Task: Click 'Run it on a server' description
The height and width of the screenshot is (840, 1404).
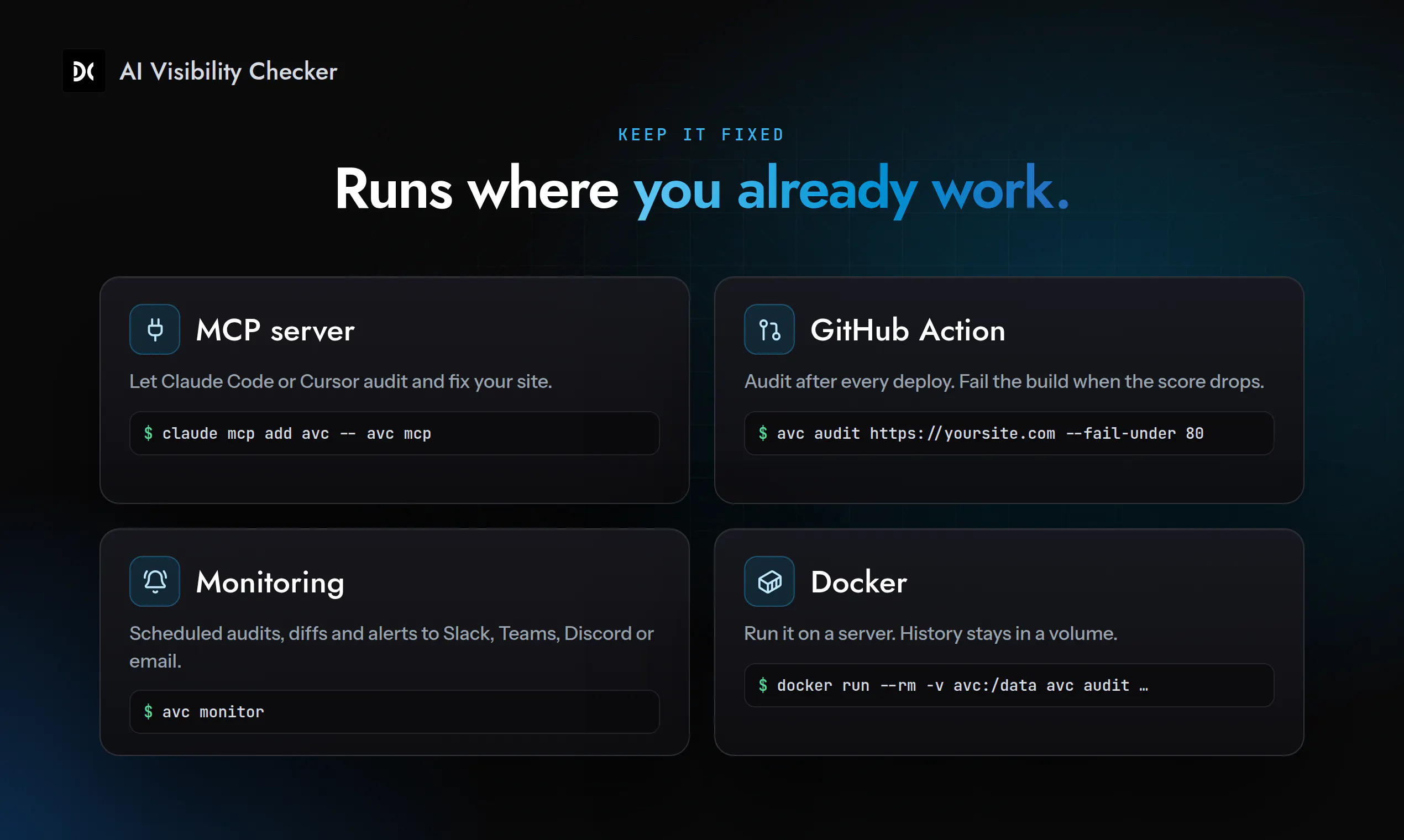Action: [931, 633]
